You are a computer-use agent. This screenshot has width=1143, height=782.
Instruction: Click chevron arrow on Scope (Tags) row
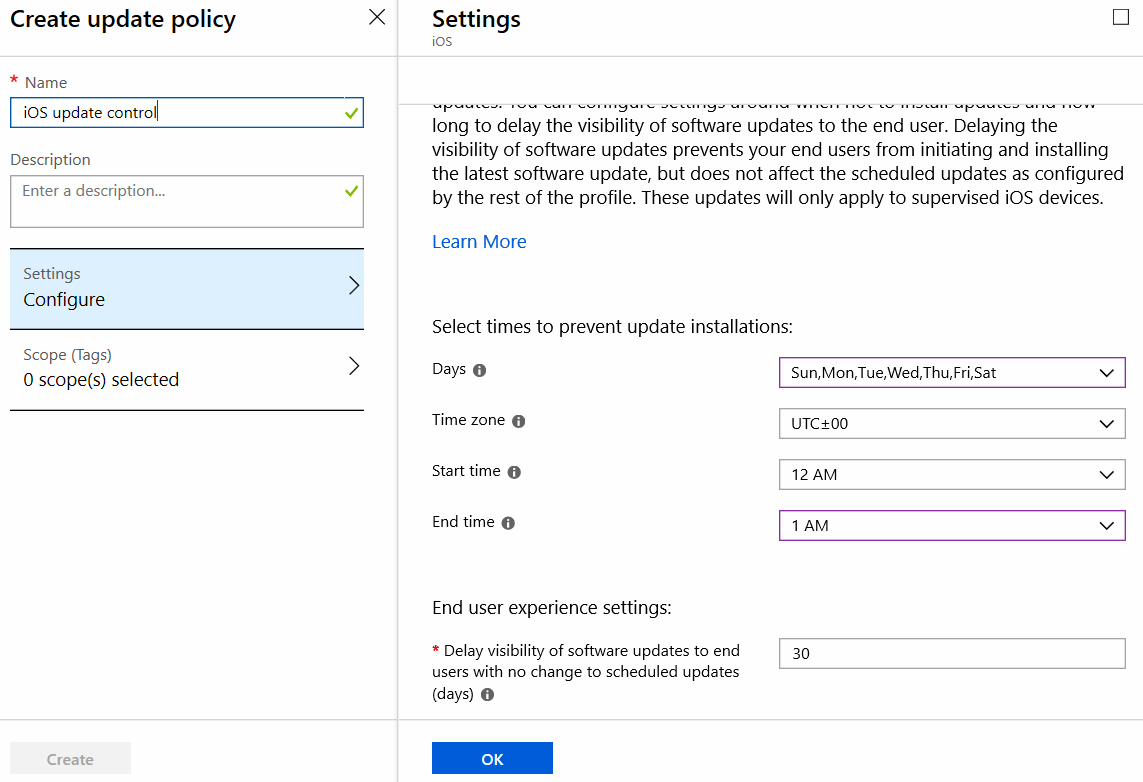[x=353, y=366]
